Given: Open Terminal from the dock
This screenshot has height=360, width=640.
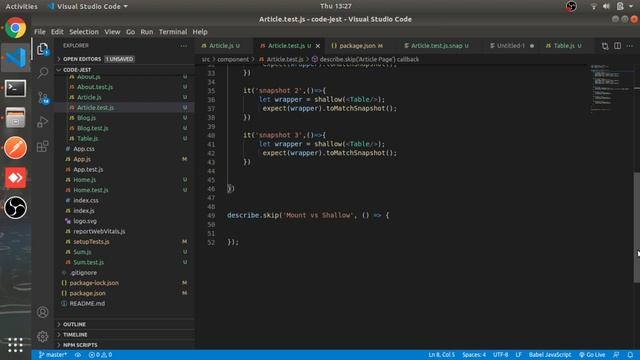Looking at the screenshot, I should click(16, 88).
